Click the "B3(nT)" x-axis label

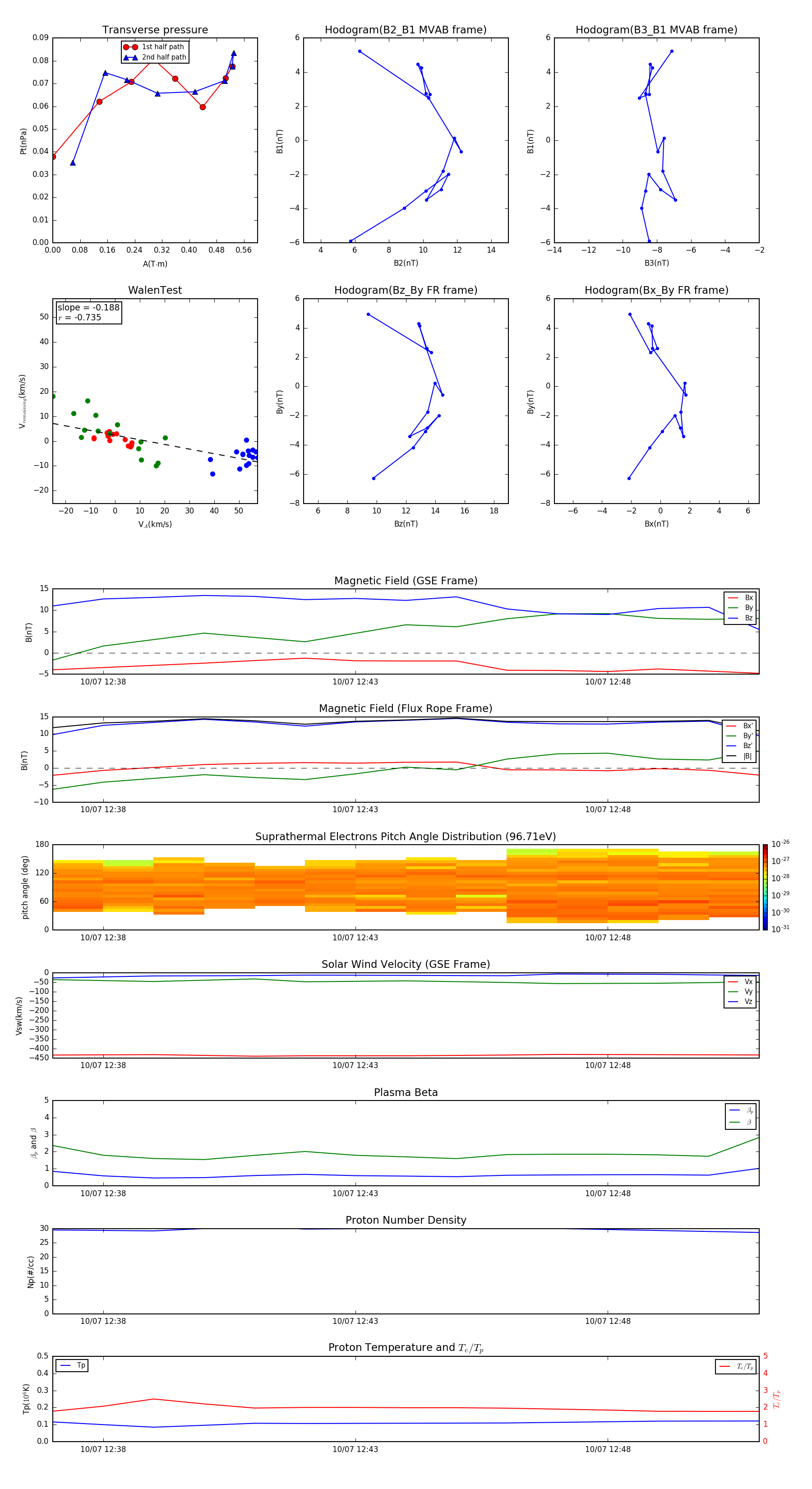point(656,263)
